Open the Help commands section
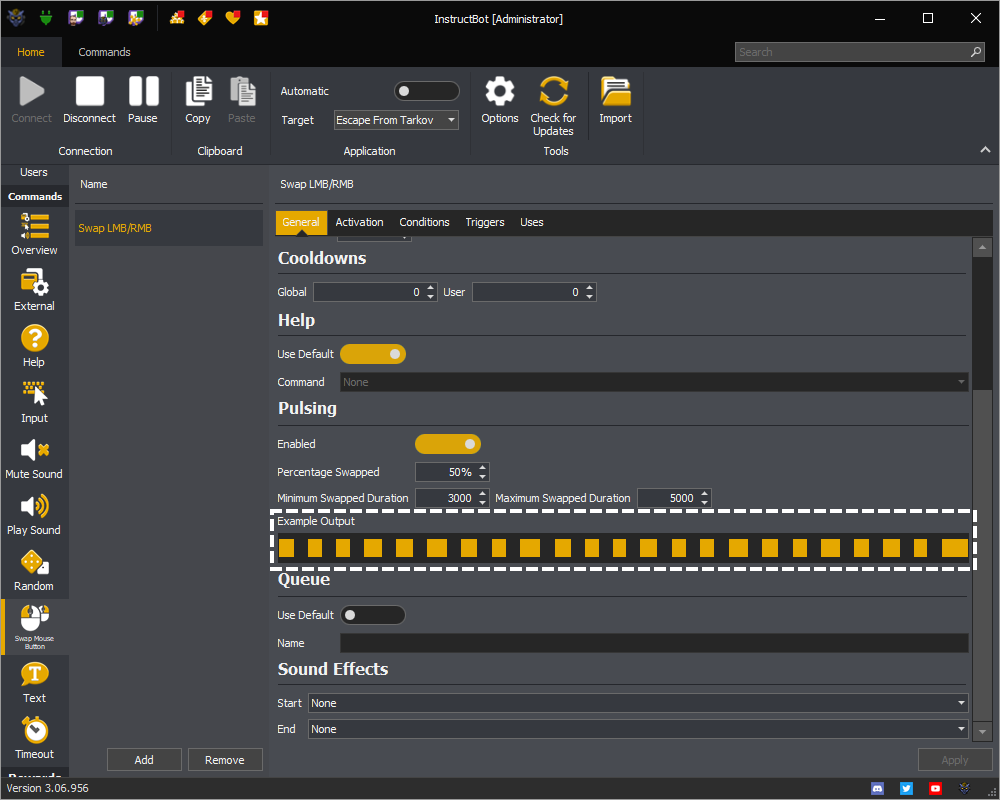Image resolution: width=1000 pixels, height=800 pixels. [34, 346]
